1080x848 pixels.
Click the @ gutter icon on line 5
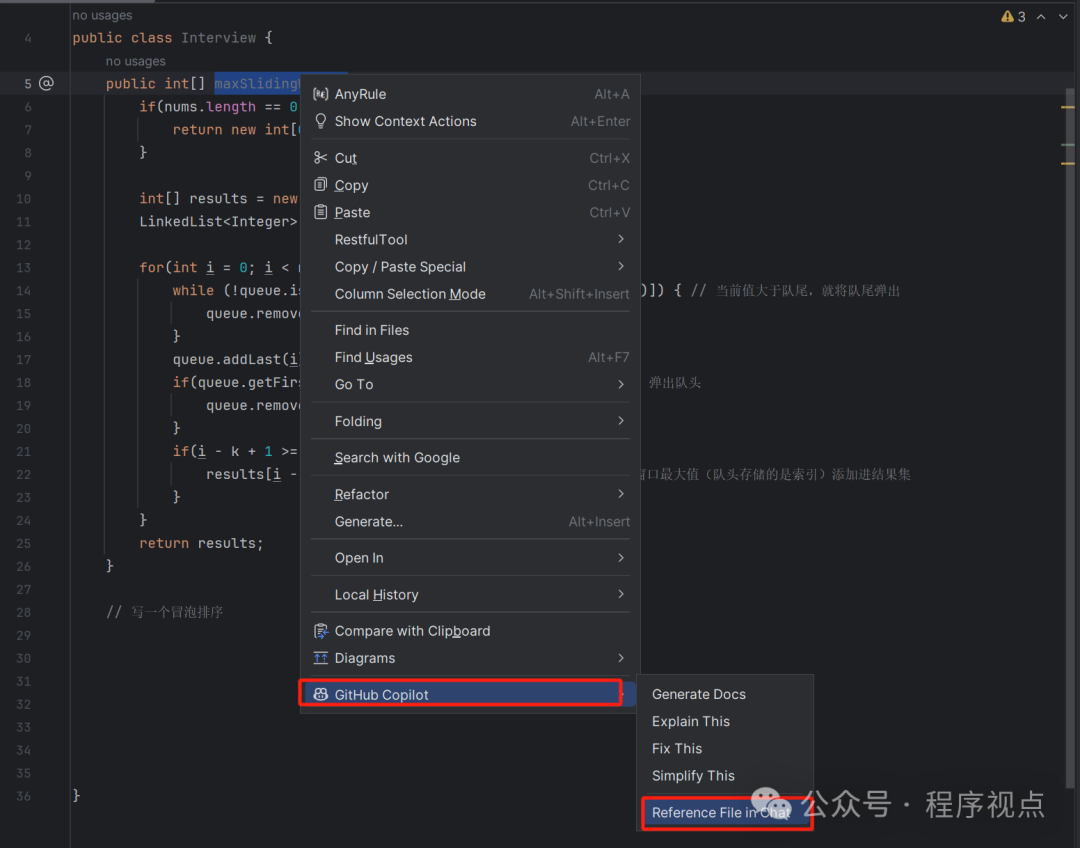[46, 83]
